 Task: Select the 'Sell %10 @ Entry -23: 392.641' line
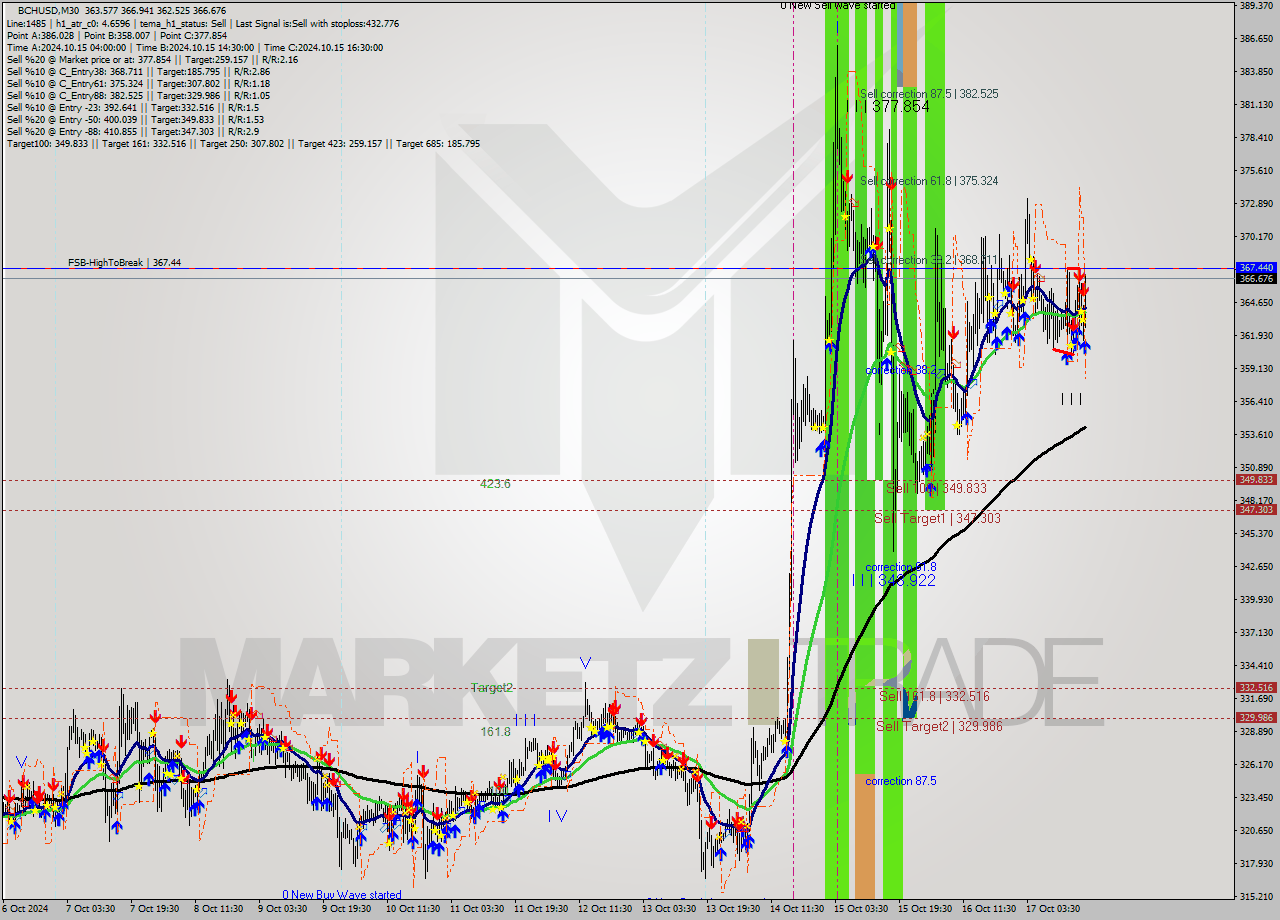point(133,108)
